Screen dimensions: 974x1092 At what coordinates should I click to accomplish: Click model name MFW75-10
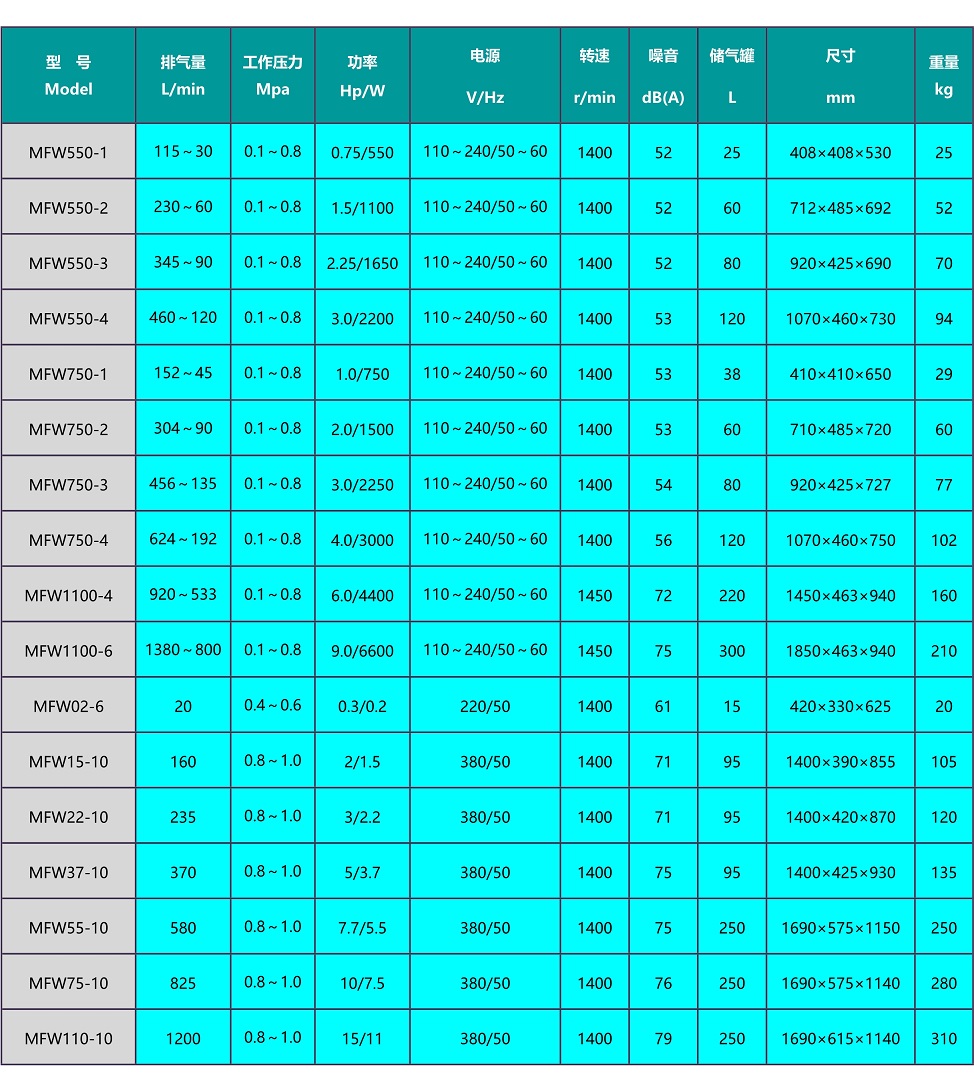click(68, 983)
